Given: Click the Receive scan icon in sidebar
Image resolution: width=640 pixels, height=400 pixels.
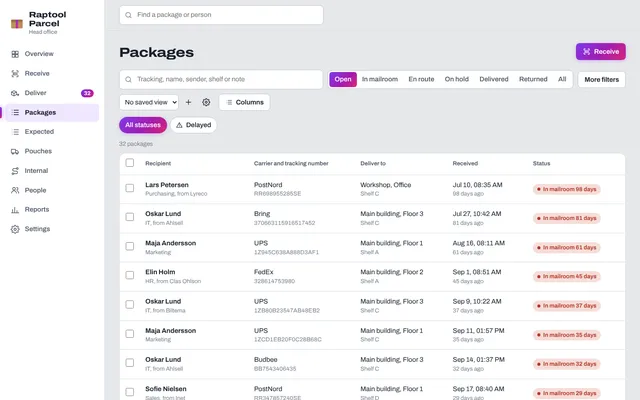Looking at the screenshot, I should [x=15, y=73].
